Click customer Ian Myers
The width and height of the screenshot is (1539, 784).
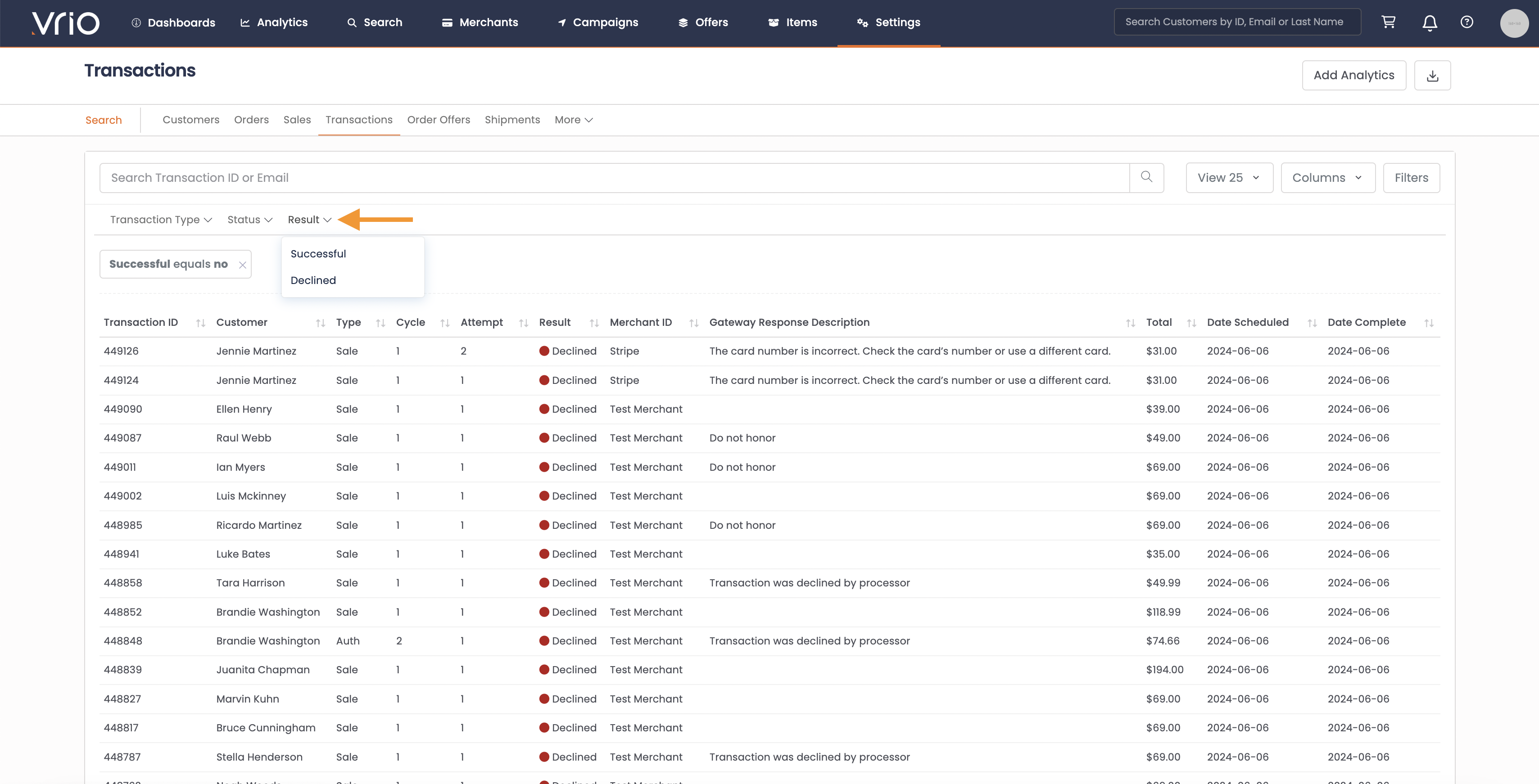point(241,468)
